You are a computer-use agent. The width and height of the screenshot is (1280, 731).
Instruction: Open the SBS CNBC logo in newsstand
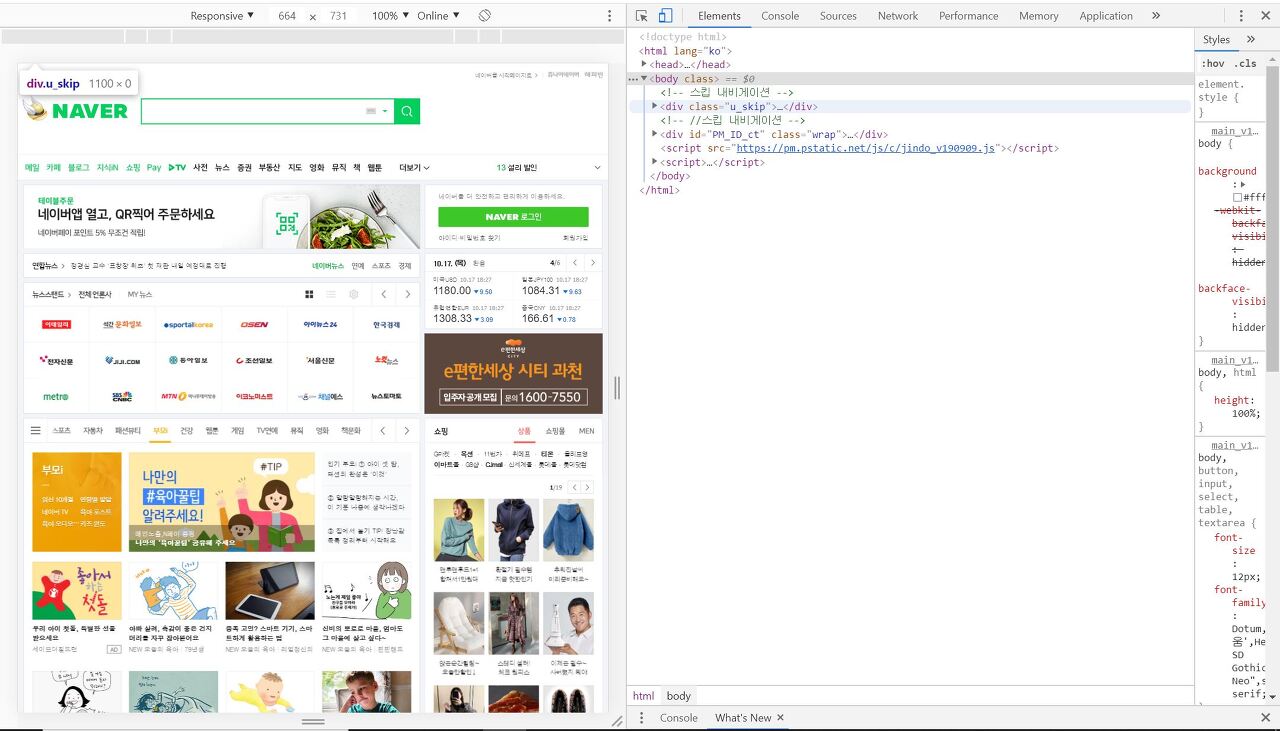(122, 396)
